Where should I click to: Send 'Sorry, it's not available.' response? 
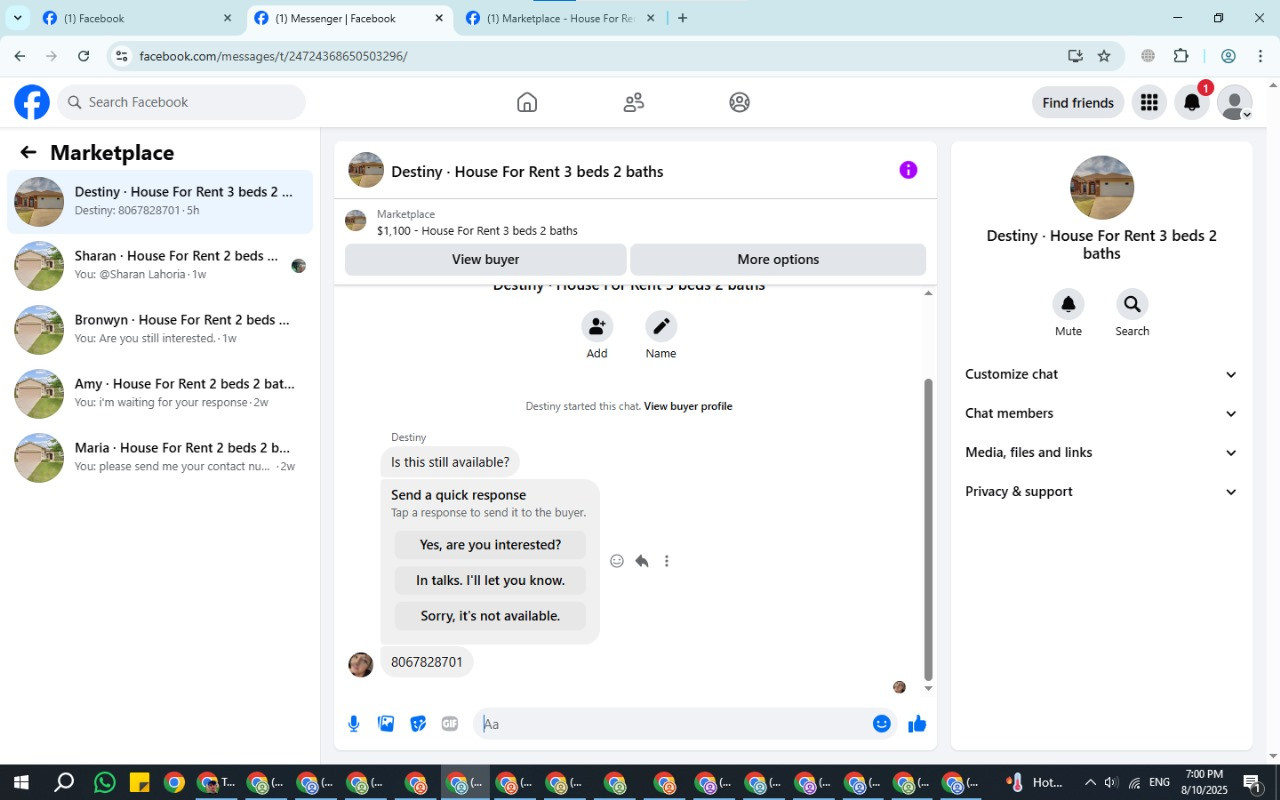pyautogui.click(x=490, y=616)
